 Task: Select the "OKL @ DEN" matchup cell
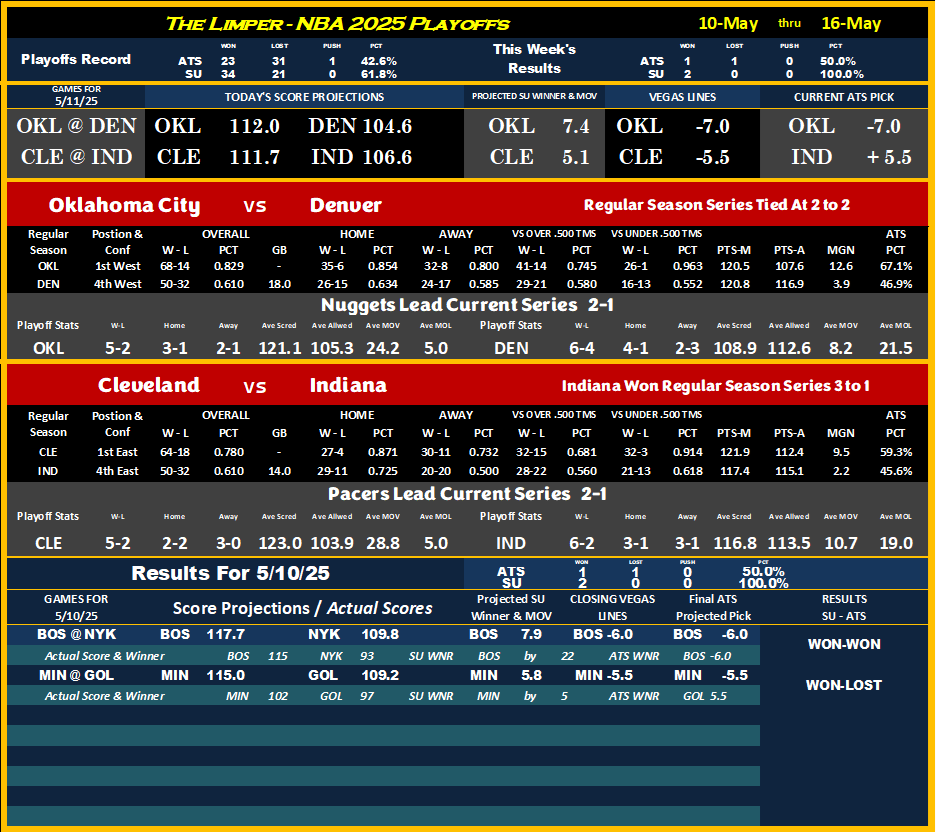tap(76, 126)
